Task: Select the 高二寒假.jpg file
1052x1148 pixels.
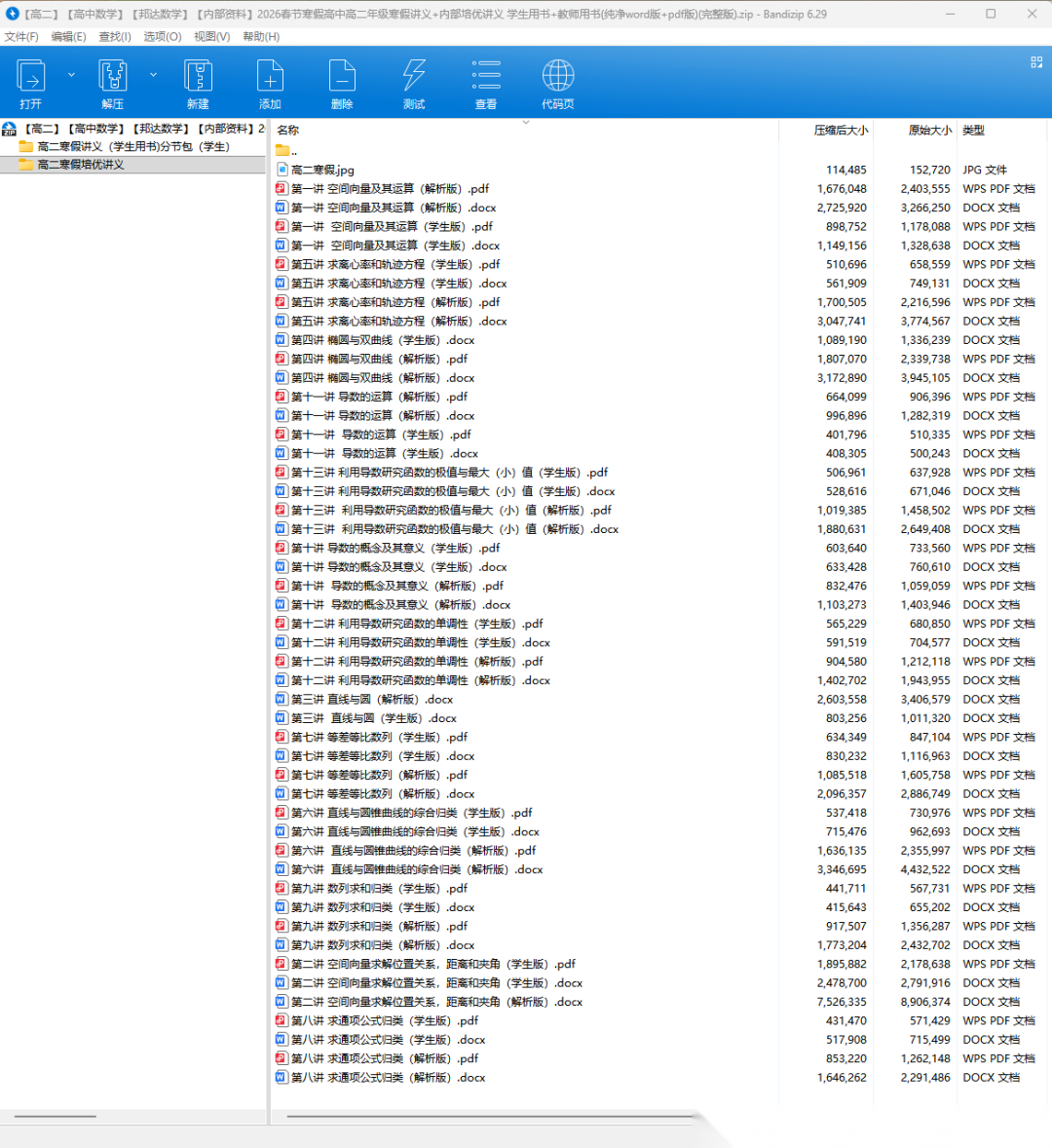Action: [x=322, y=171]
